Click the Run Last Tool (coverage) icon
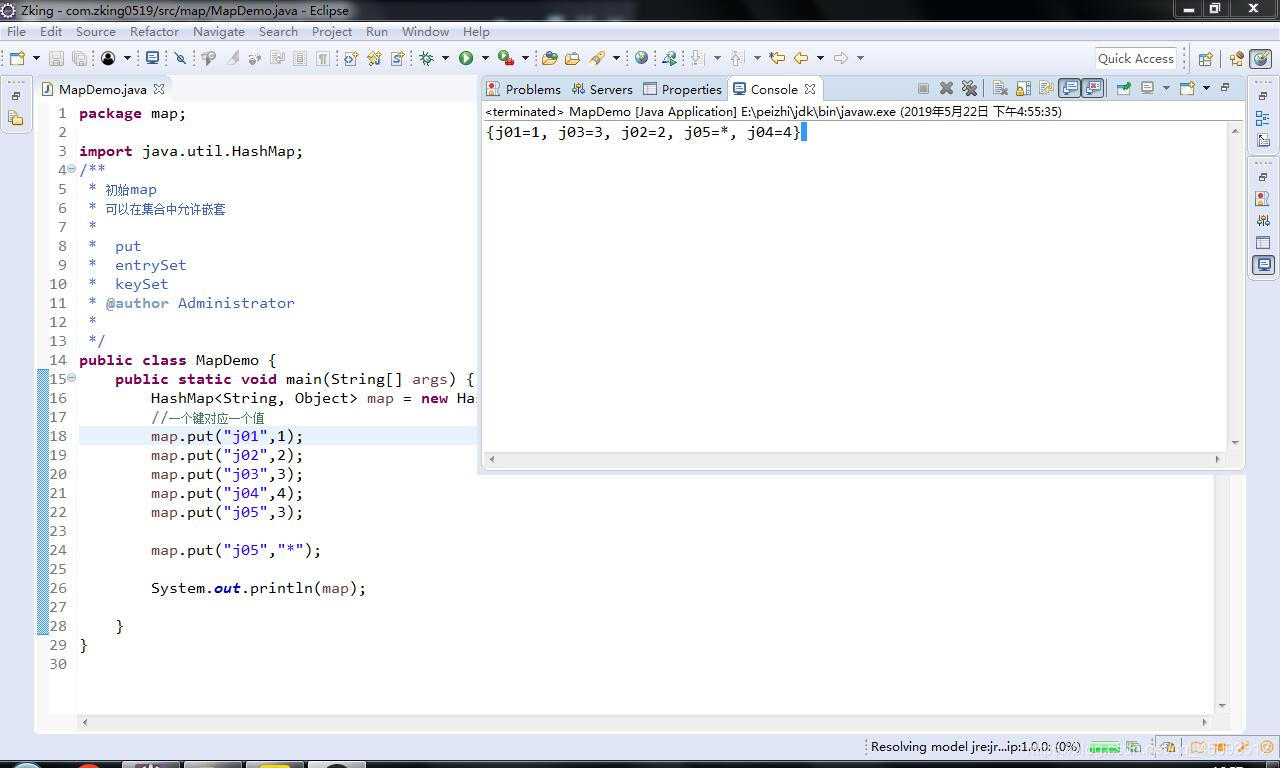 click(506, 58)
